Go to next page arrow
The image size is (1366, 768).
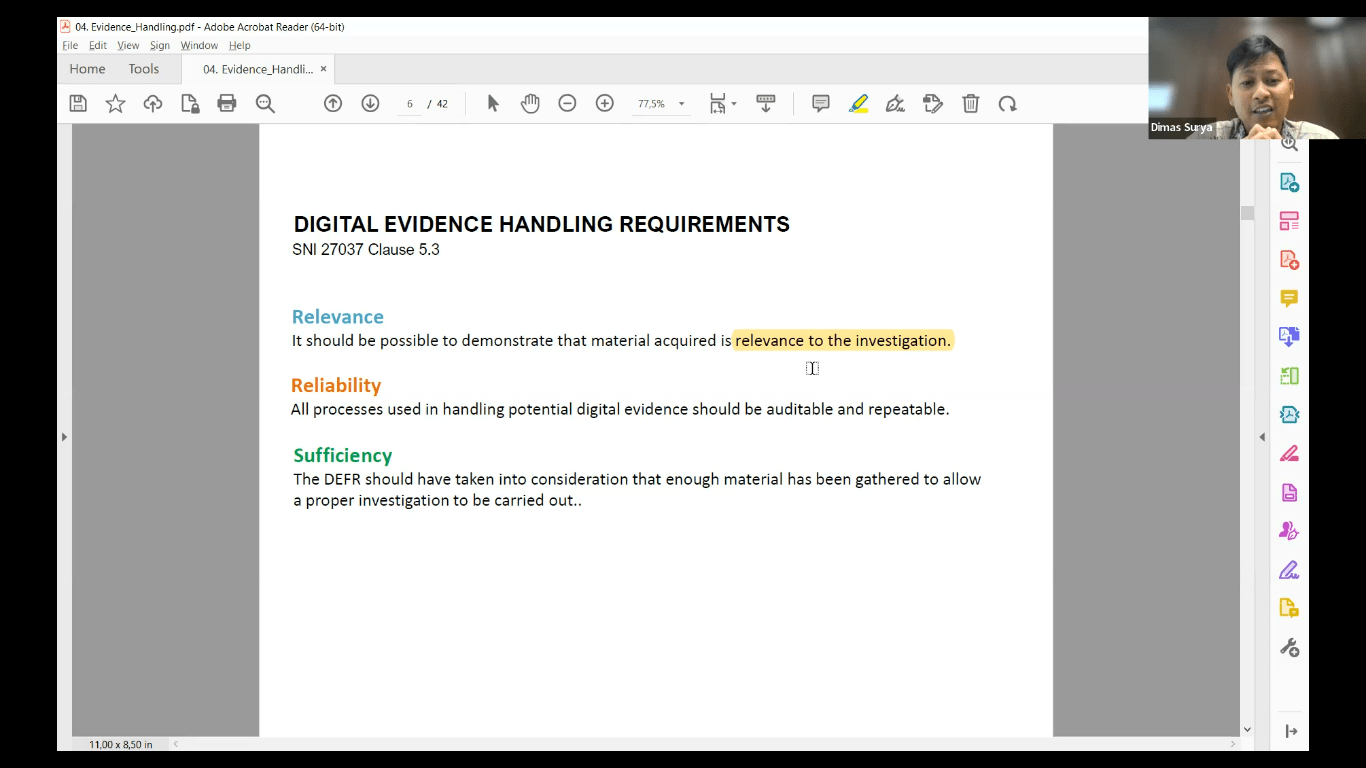(x=370, y=103)
